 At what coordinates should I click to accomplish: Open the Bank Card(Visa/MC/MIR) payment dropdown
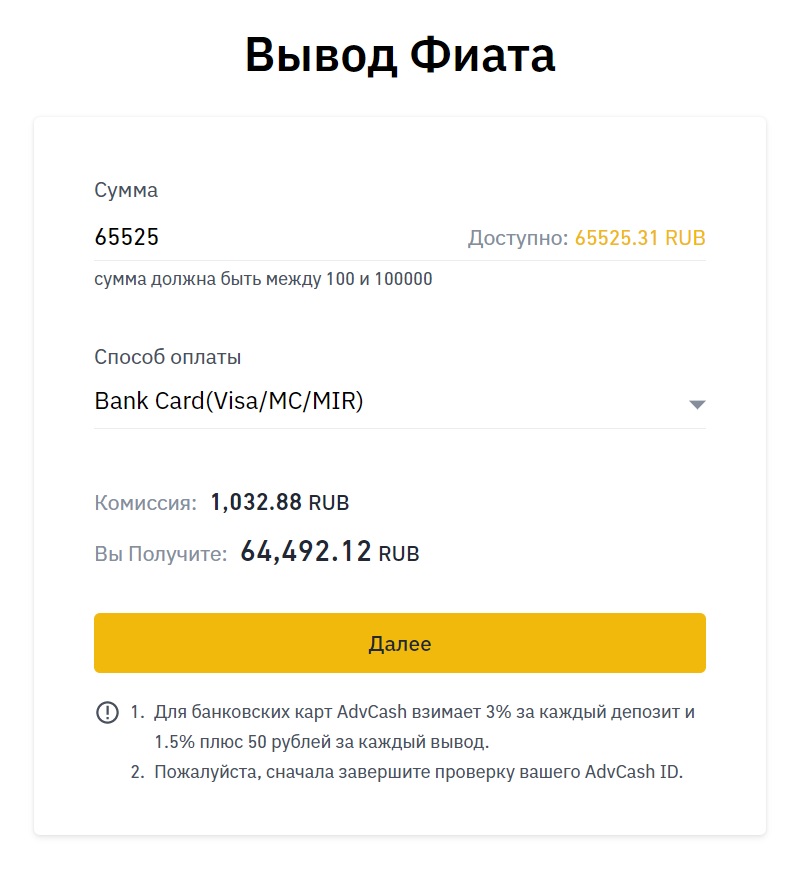[400, 401]
